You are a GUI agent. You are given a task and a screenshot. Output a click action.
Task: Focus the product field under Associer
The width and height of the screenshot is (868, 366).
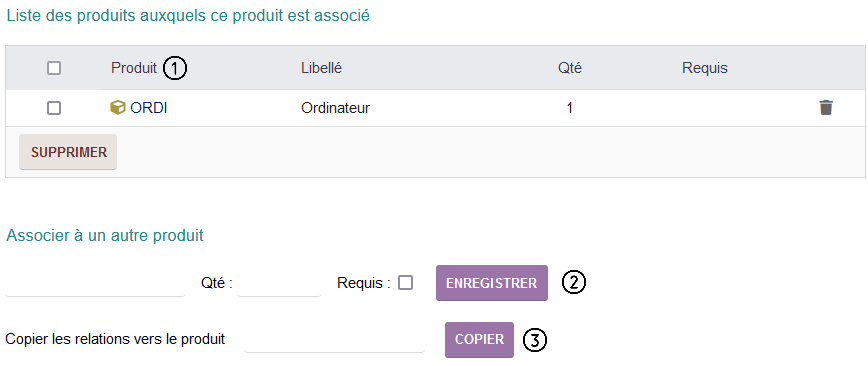pos(95,283)
